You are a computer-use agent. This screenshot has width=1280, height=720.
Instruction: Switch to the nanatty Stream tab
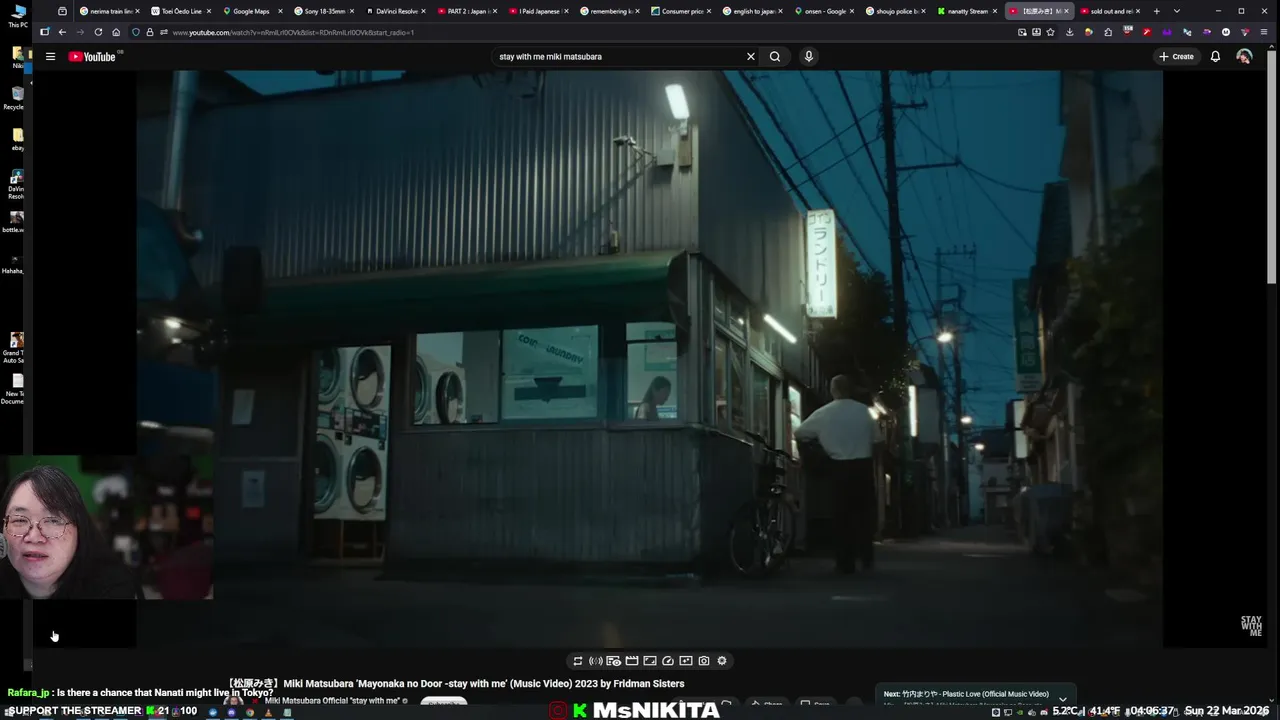[968, 11]
